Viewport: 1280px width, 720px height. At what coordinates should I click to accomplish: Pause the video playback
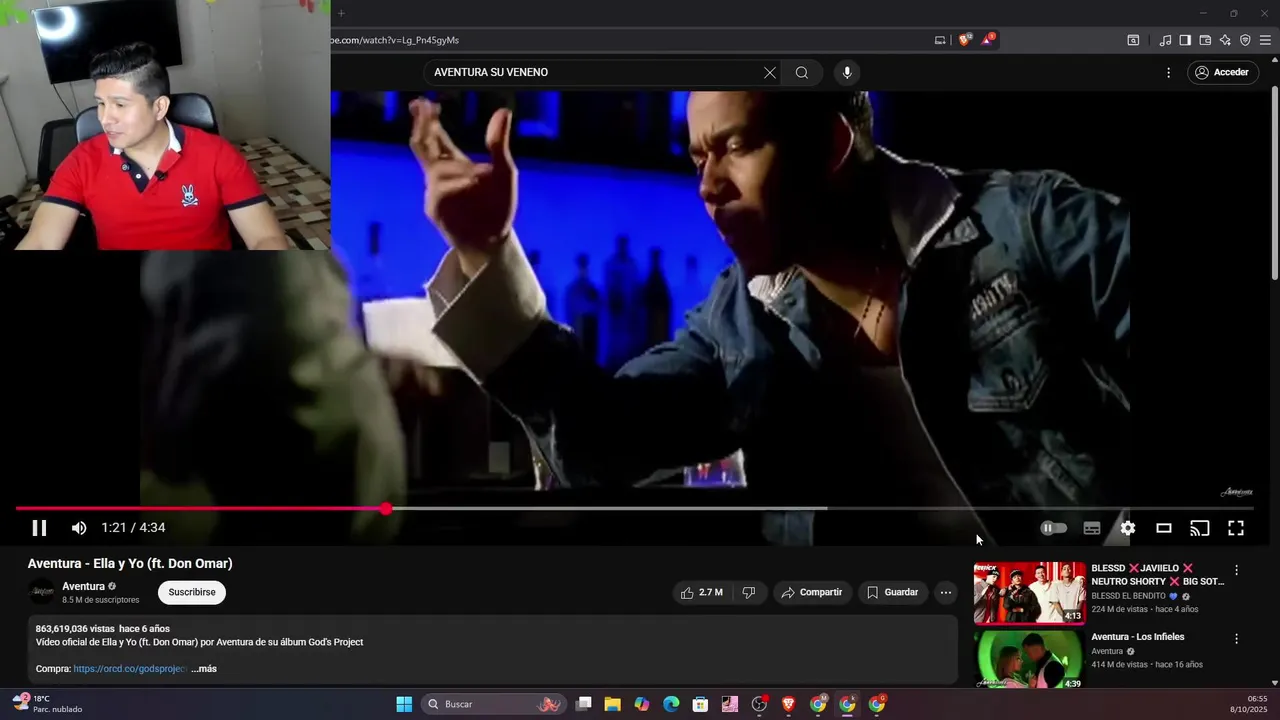[39, 528]
